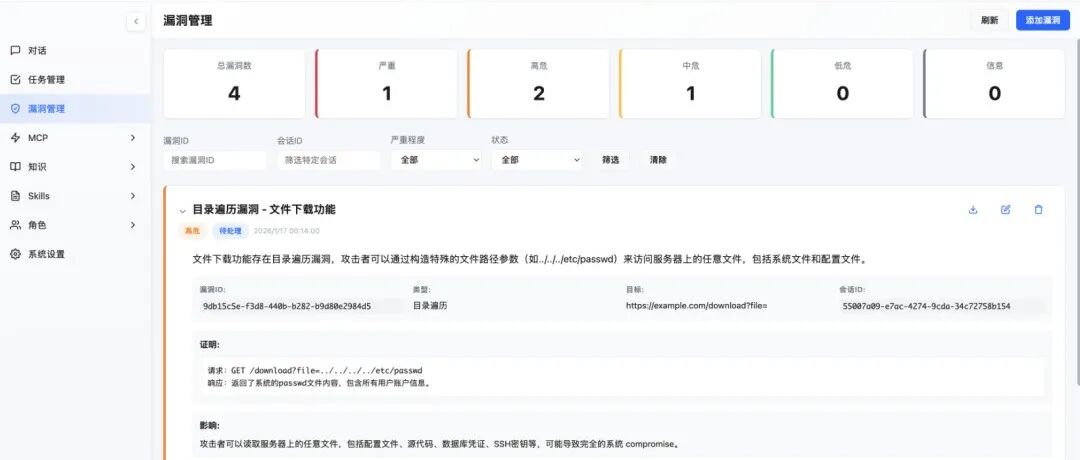Image resolution: width=1080 pixels, height=460 pixels.
Task: Click the GET /download request line
Action: pyautogui.click(x=315, y=370)
